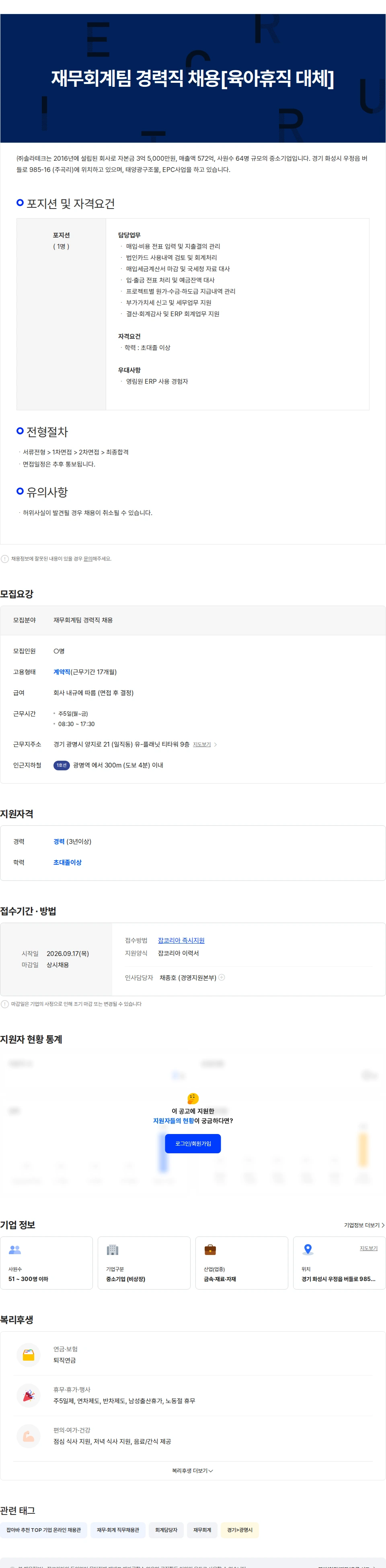Click 회사 내규에 따름 (면접 후 결정) salary text
This screenshot has height=1568, width=386.
[x=94, y=693]
